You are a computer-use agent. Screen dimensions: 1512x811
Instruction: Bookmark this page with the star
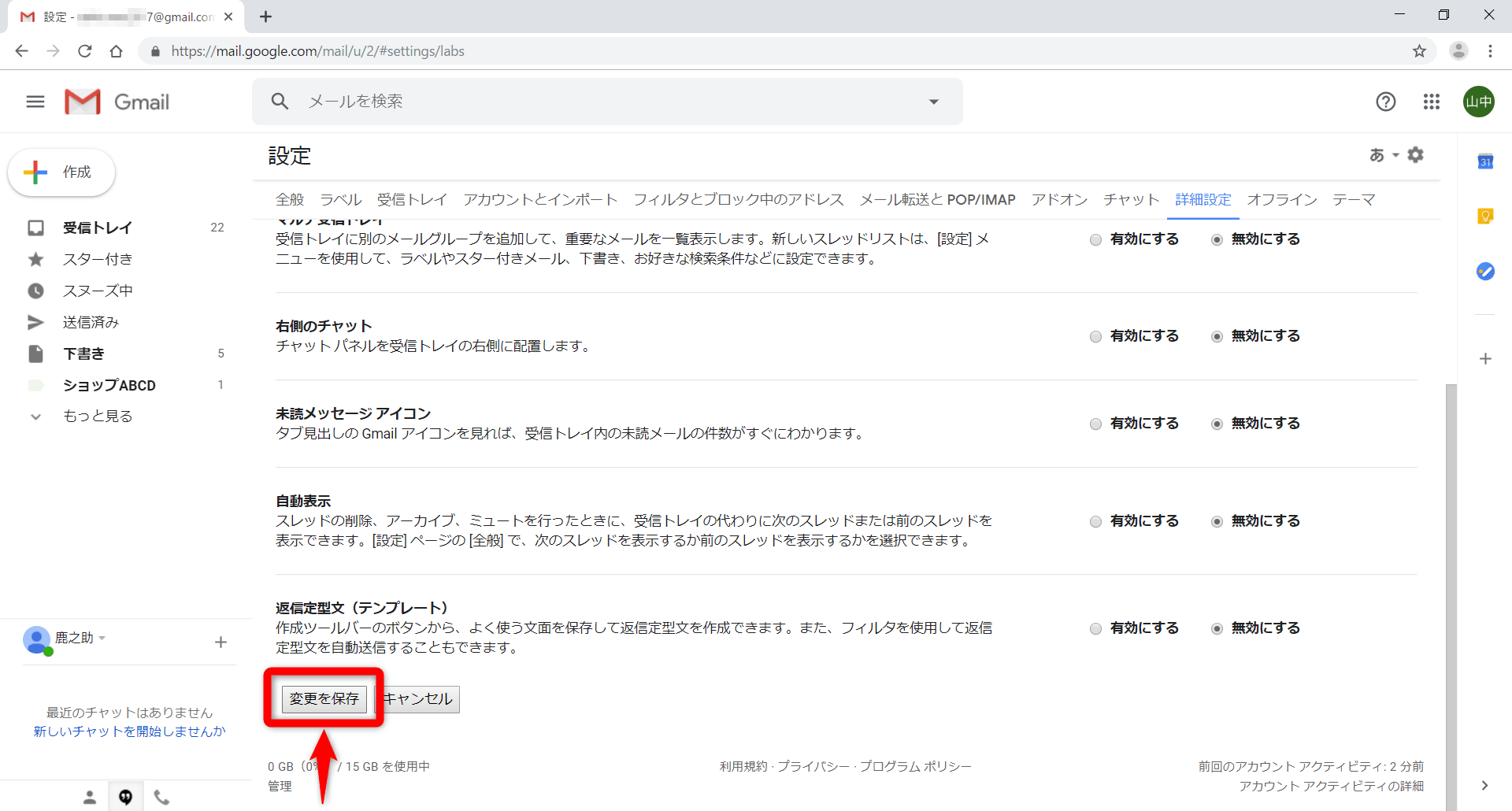pyautogui.click(x=1419, y=51)
